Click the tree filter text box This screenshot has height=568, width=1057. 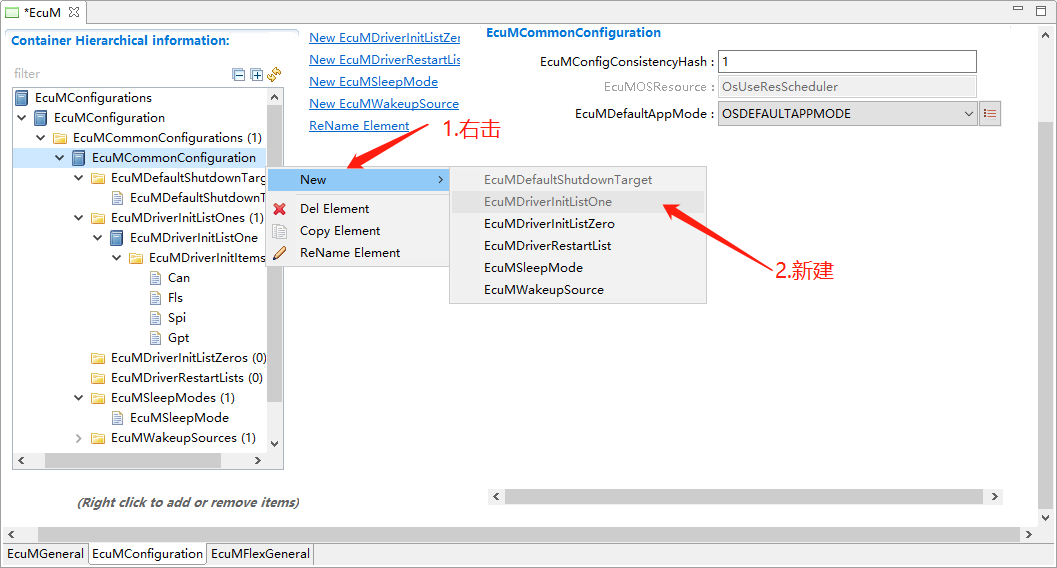click(x=120, y=74)
